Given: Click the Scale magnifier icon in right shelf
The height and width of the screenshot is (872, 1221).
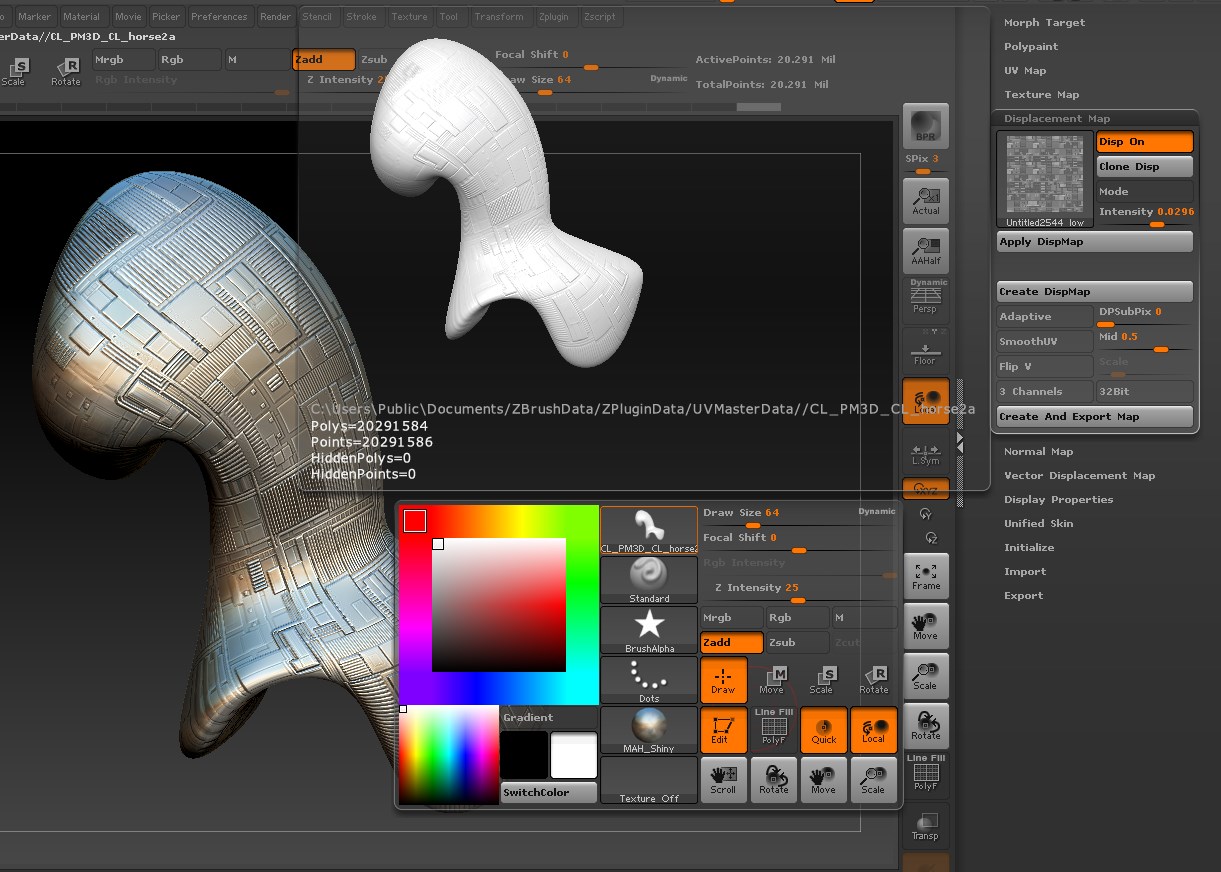Looking at the screenshot, I should click(x=925, y=676).
